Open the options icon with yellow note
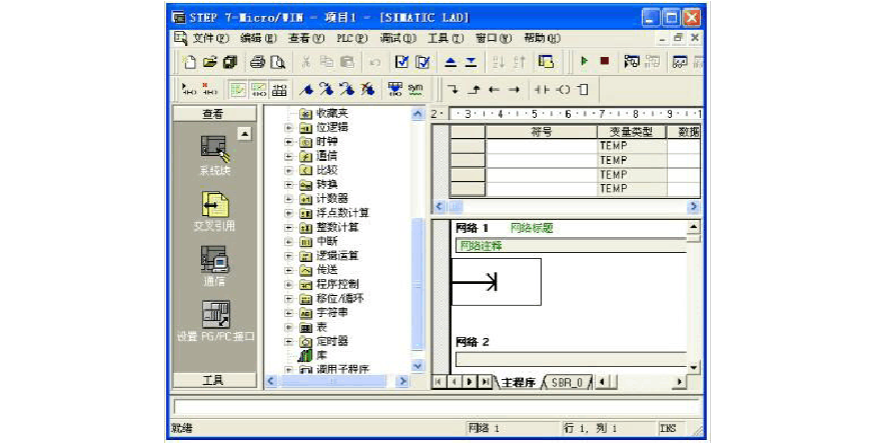Screen dimensions: 893x443 pos(546,62)
